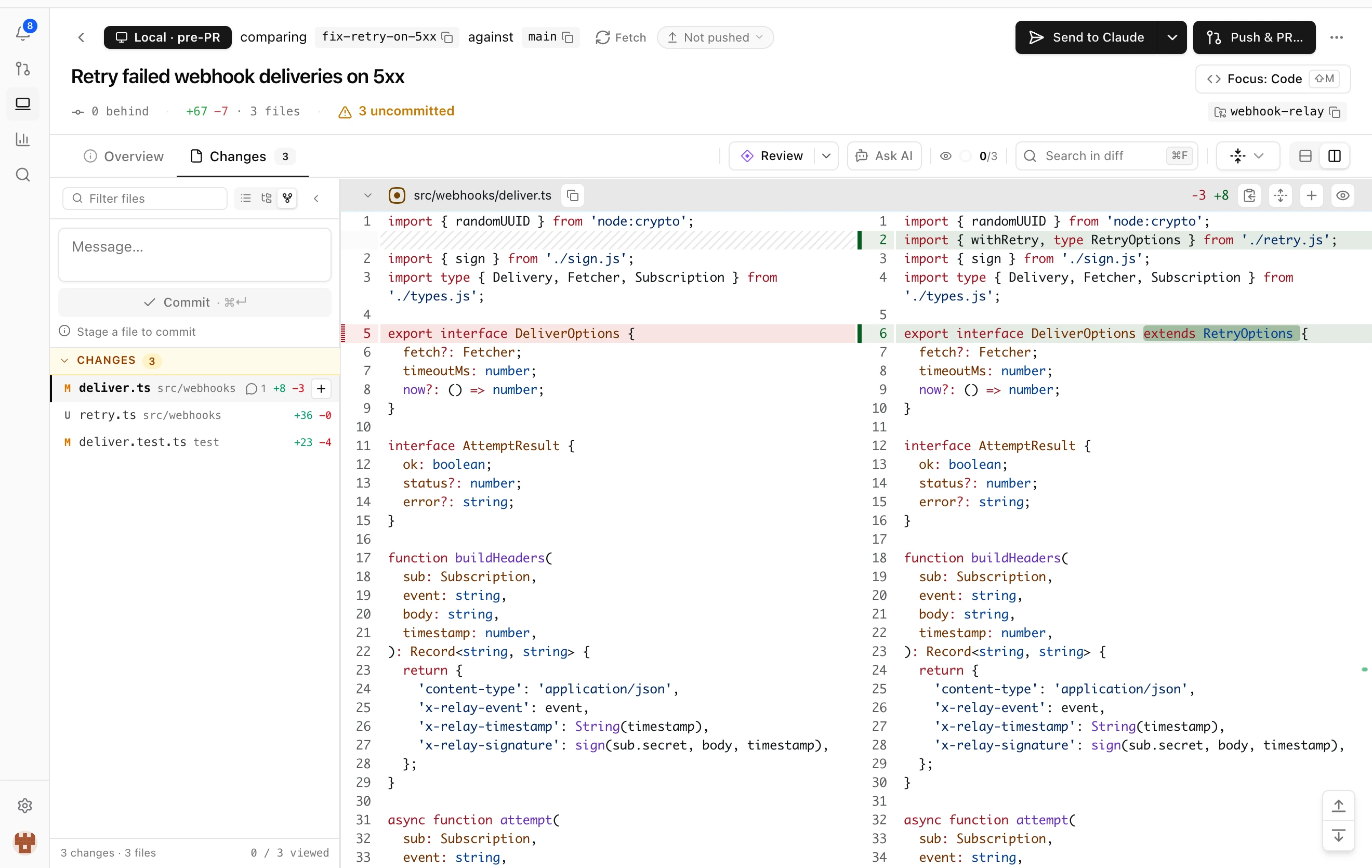The width and height of the screenshot is (1372, 868).
Task: Select the Changes tab
Action: click(x=242, y=156)
